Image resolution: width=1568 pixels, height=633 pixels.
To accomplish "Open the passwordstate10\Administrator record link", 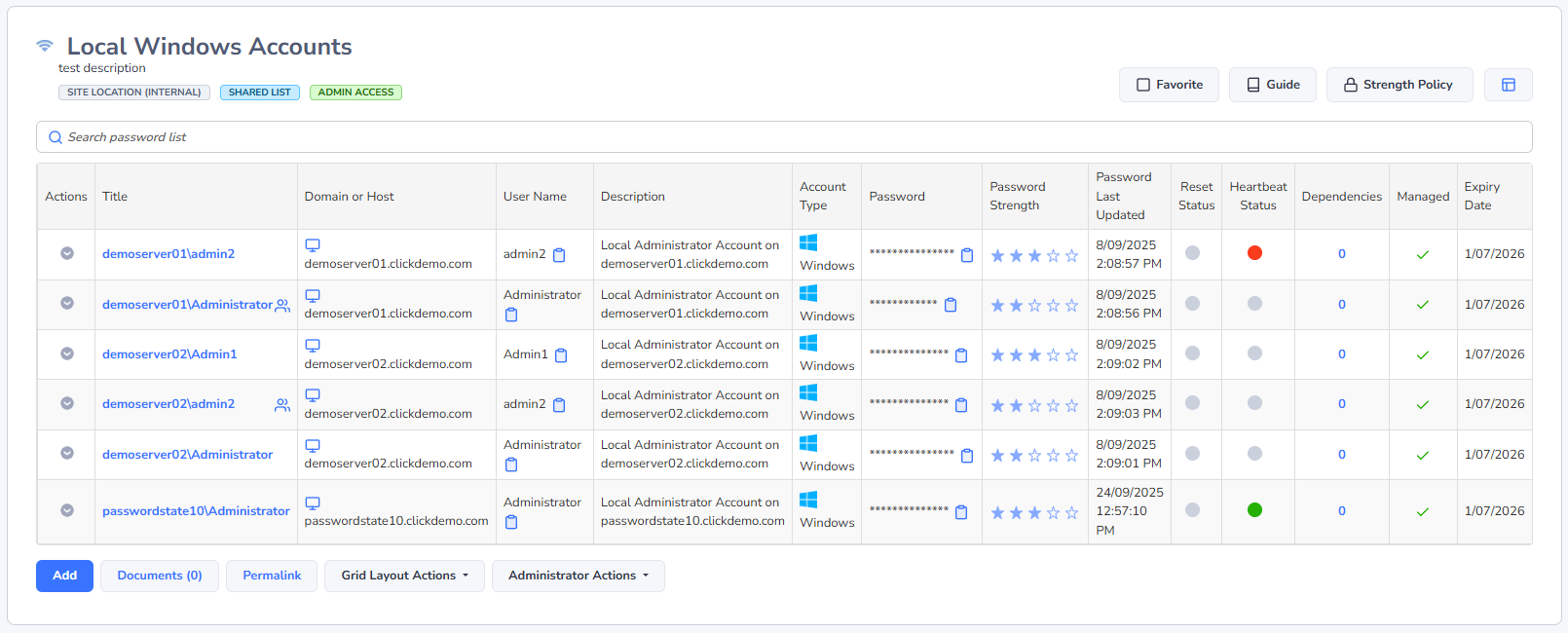I will pos(196,511).
